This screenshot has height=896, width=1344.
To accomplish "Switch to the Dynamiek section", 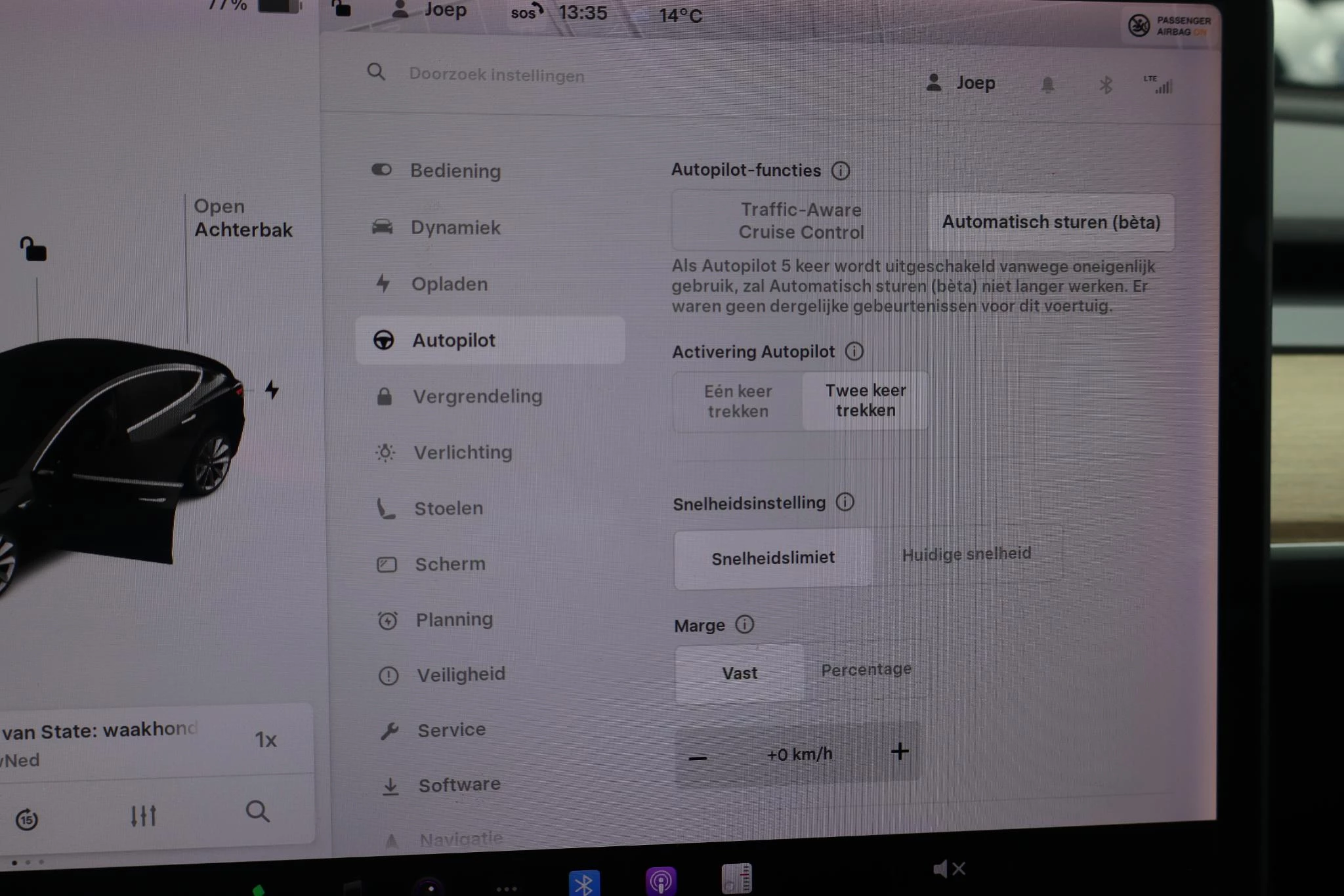I will (x=455, y=228).
